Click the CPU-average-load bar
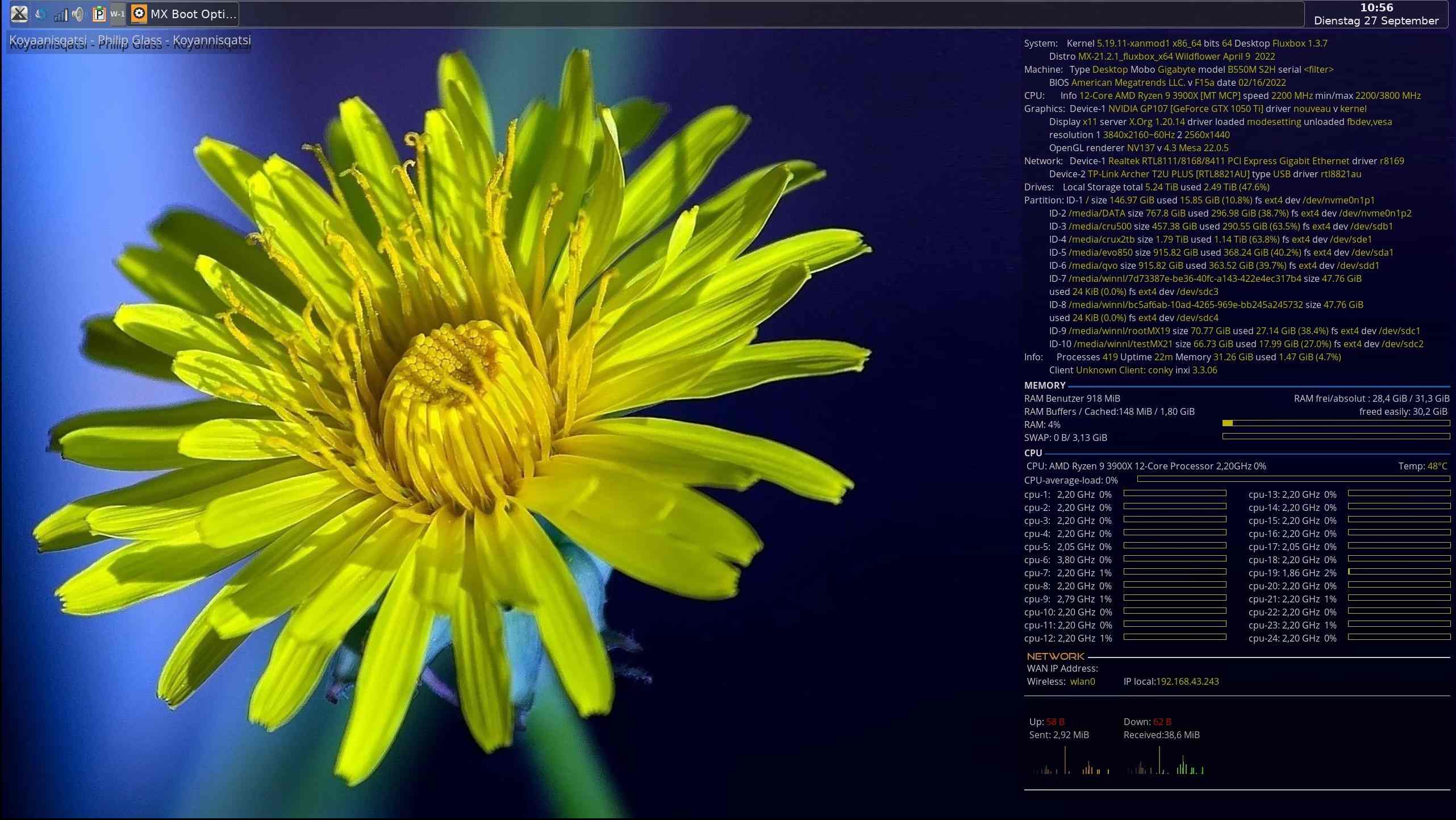The height and width of the screenshot is (820, 1456). click(x=1293, y=479)
